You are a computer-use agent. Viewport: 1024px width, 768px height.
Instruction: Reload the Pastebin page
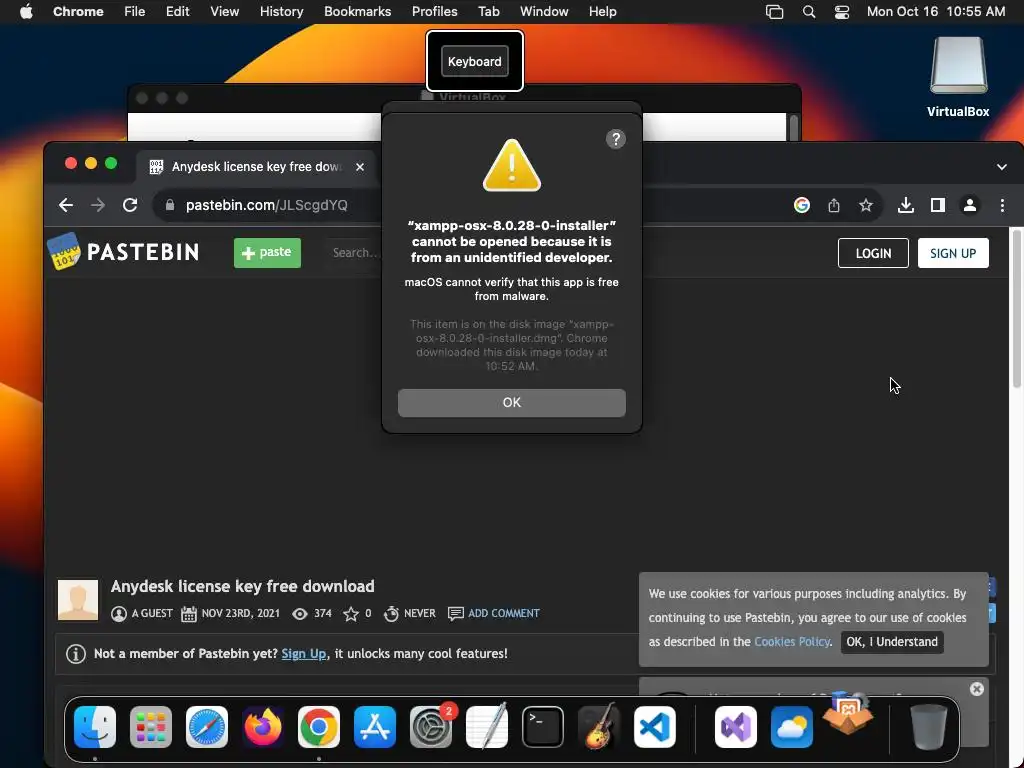130,205
